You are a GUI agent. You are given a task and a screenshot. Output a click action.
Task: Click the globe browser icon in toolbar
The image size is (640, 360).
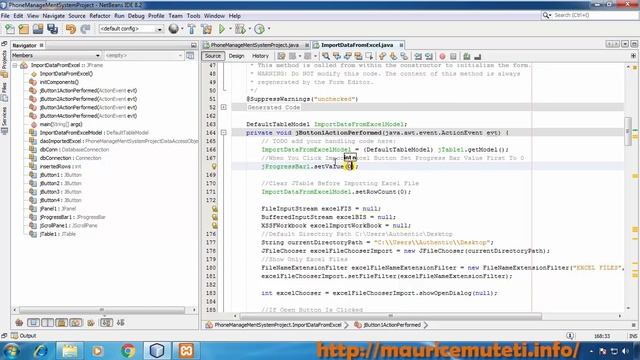174,29
